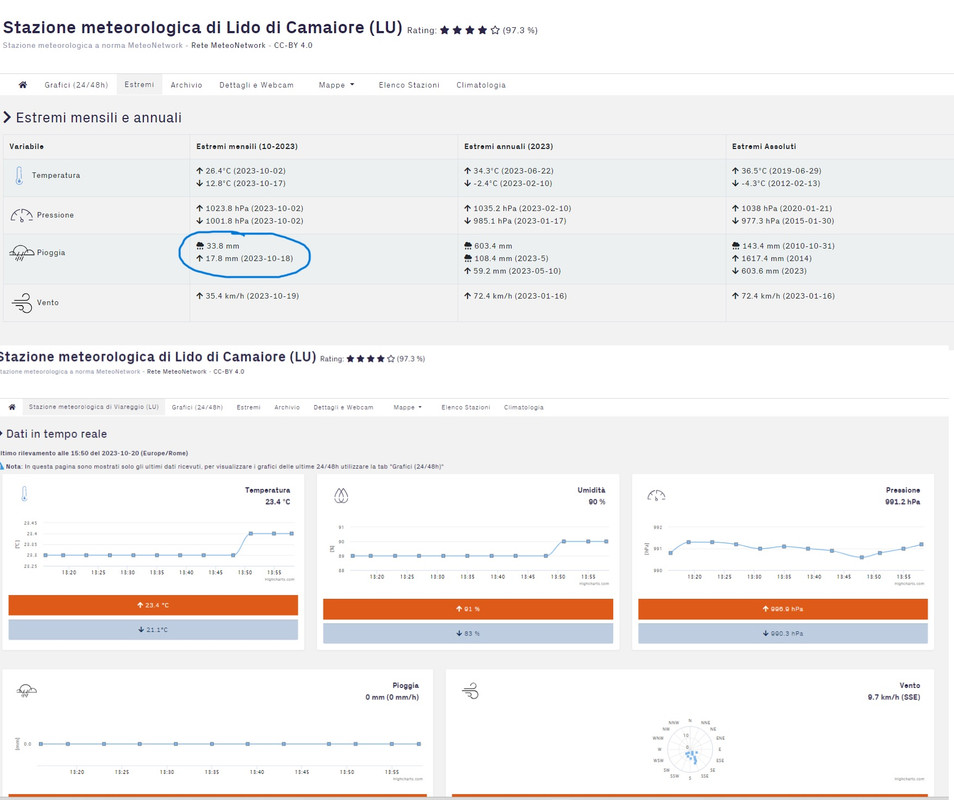The width and height of the screenshot is (954, 800).
Task: Click the gauge icon on the Pressione chart card
Action: [x=656, y=496]
